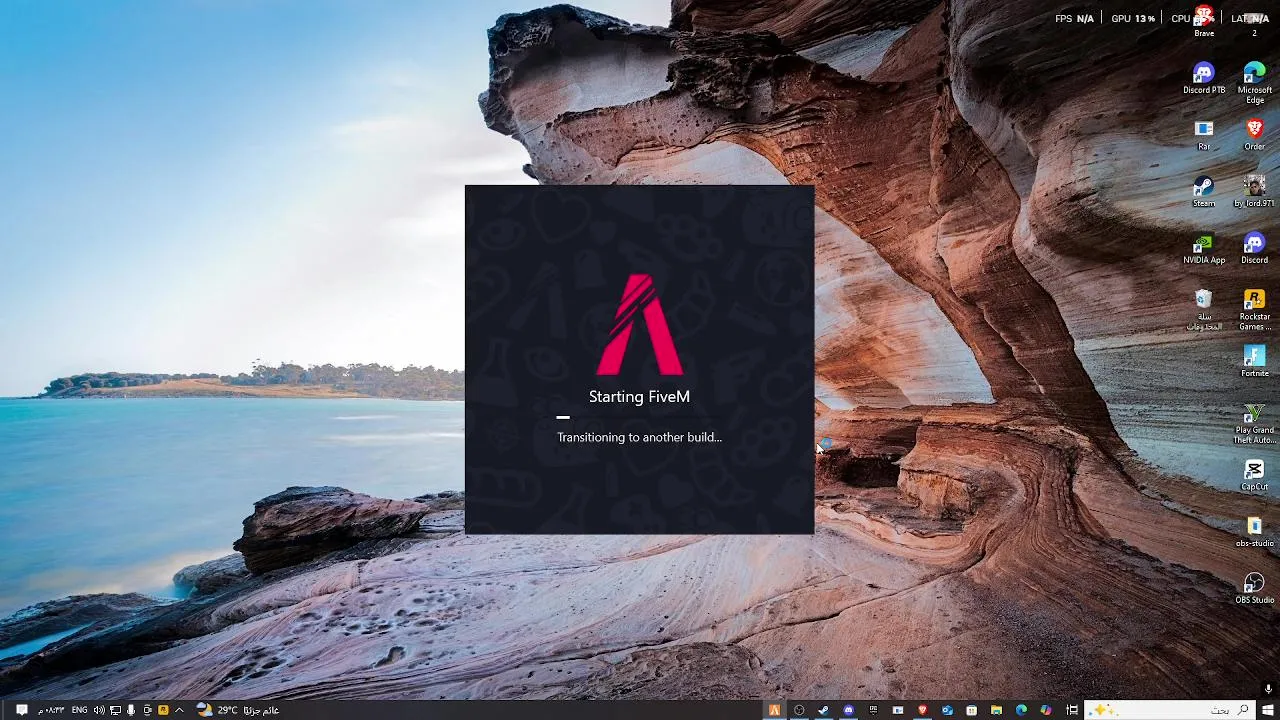Open the Discord PTB desktop shortcut

[1204, 78]
